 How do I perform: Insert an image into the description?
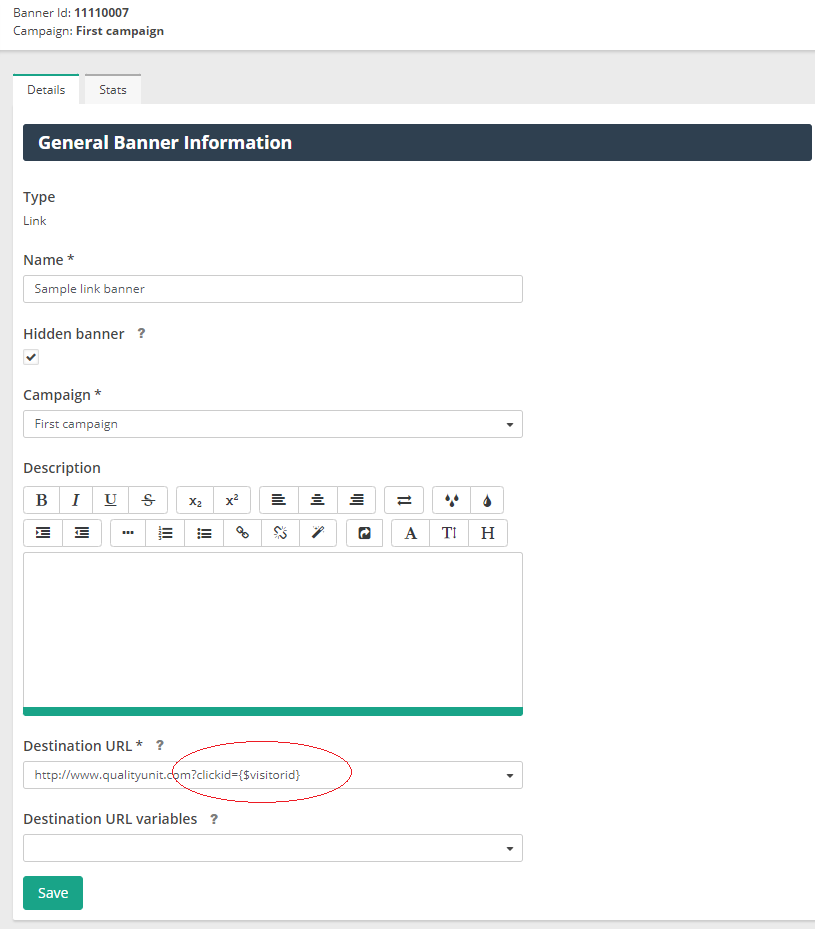[365, 533]
